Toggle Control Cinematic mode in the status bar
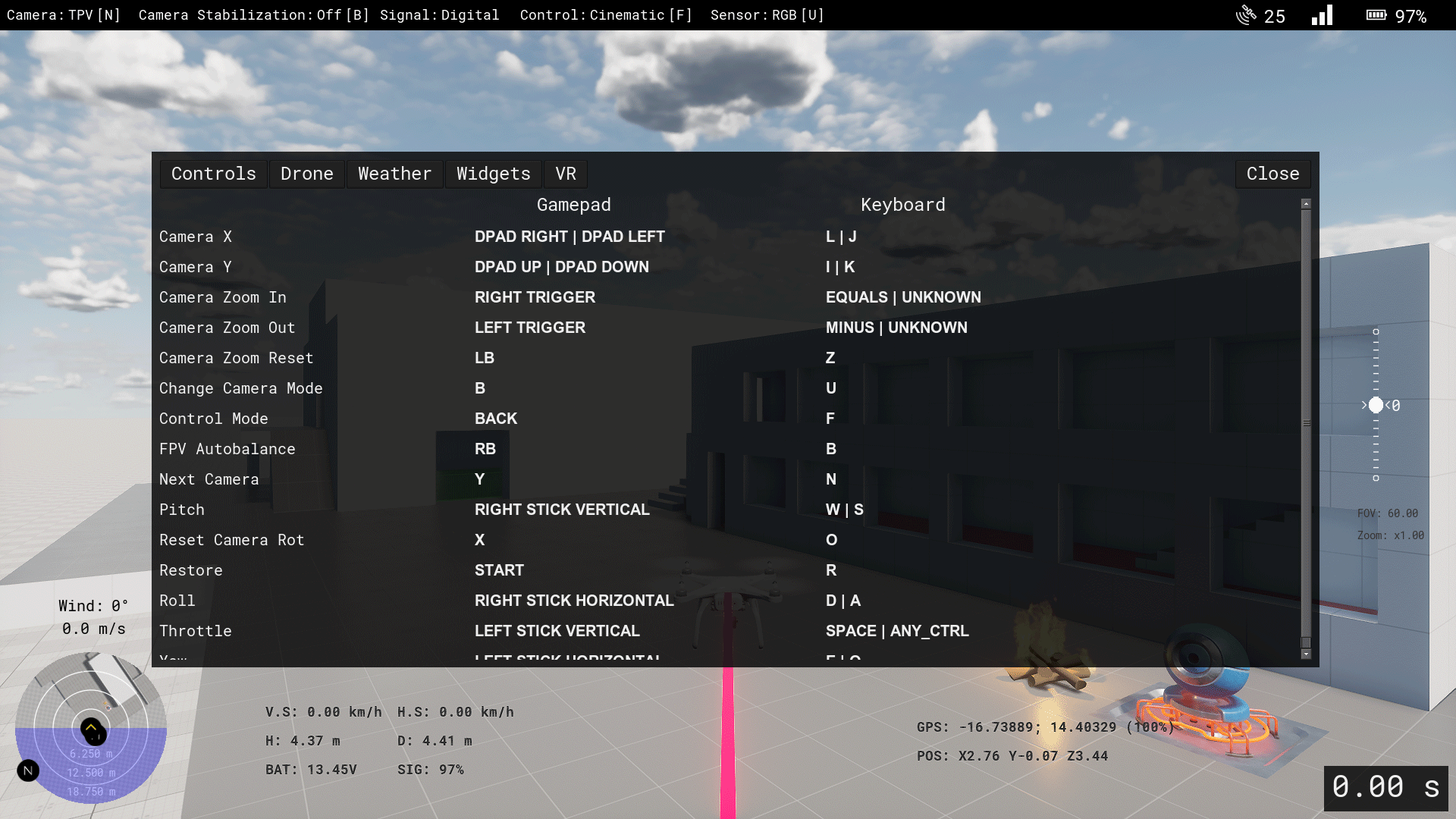 tap(605, 14)
